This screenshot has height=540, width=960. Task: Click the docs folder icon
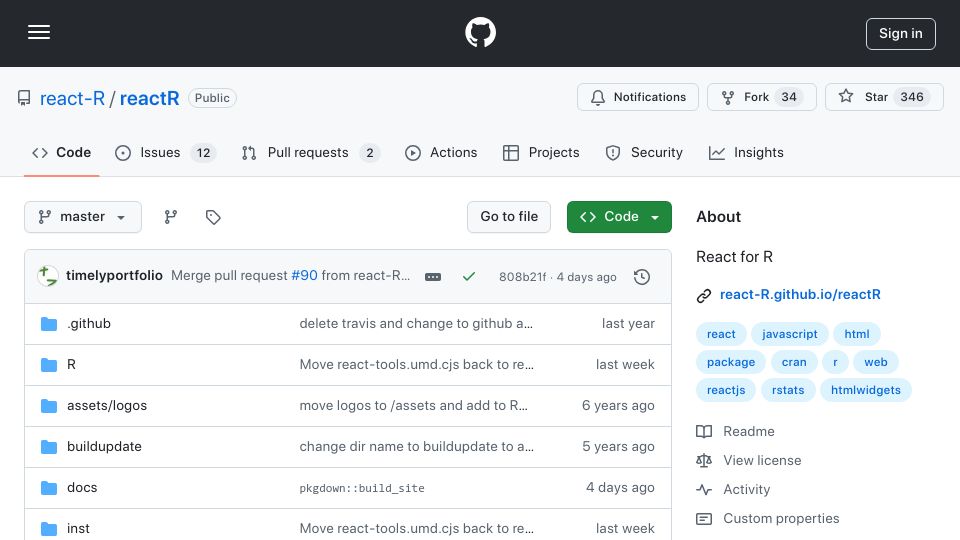pos(49,488)
